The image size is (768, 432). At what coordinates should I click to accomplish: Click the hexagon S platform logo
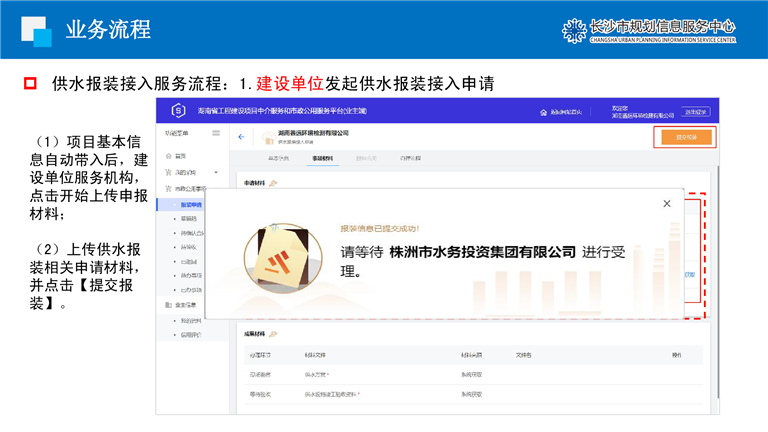(178, 111)
